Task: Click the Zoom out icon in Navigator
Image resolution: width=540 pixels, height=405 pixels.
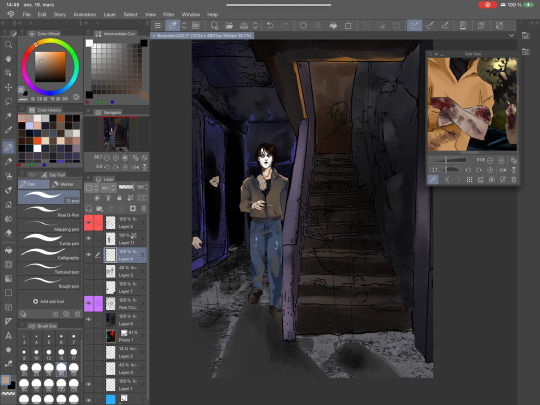Action: click(107, 158)
